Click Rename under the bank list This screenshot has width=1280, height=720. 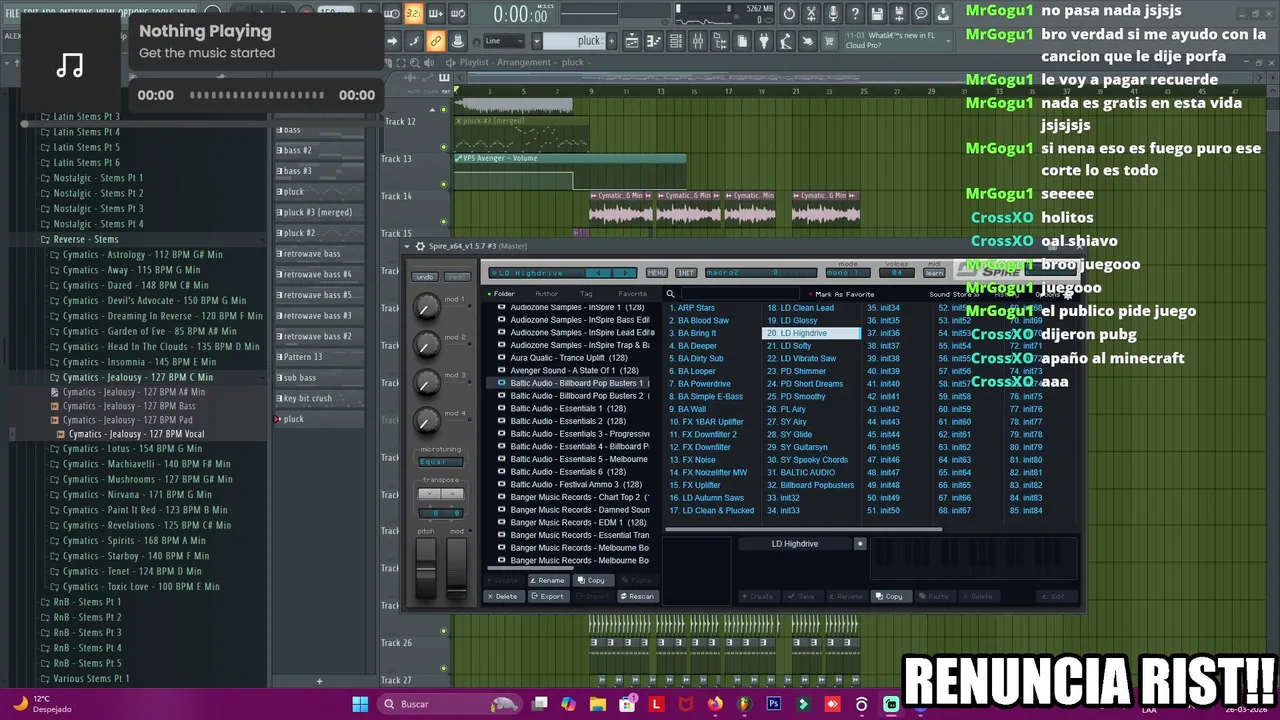(548, 580)
